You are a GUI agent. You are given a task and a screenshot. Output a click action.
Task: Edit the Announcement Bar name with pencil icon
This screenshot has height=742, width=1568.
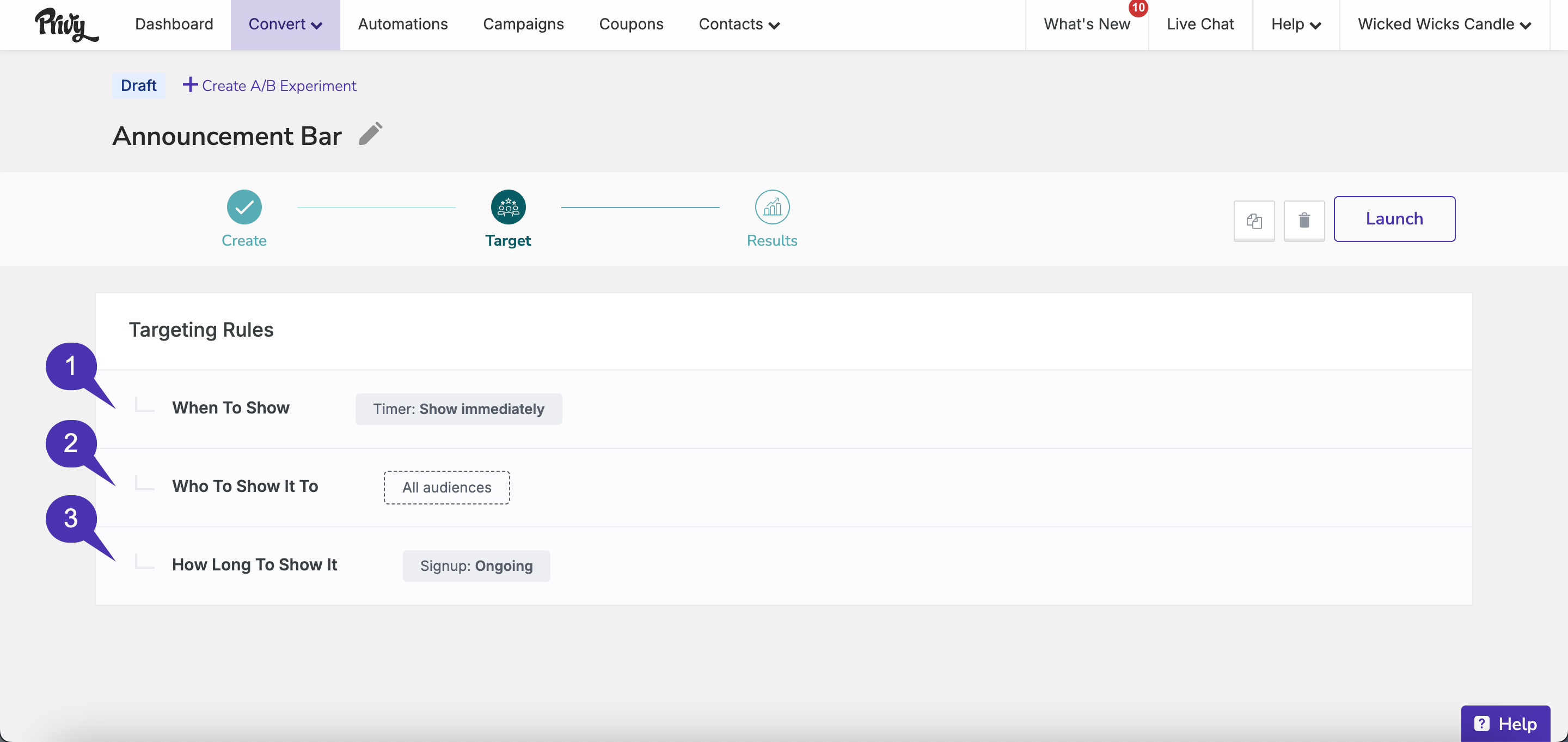coord(371,134)
